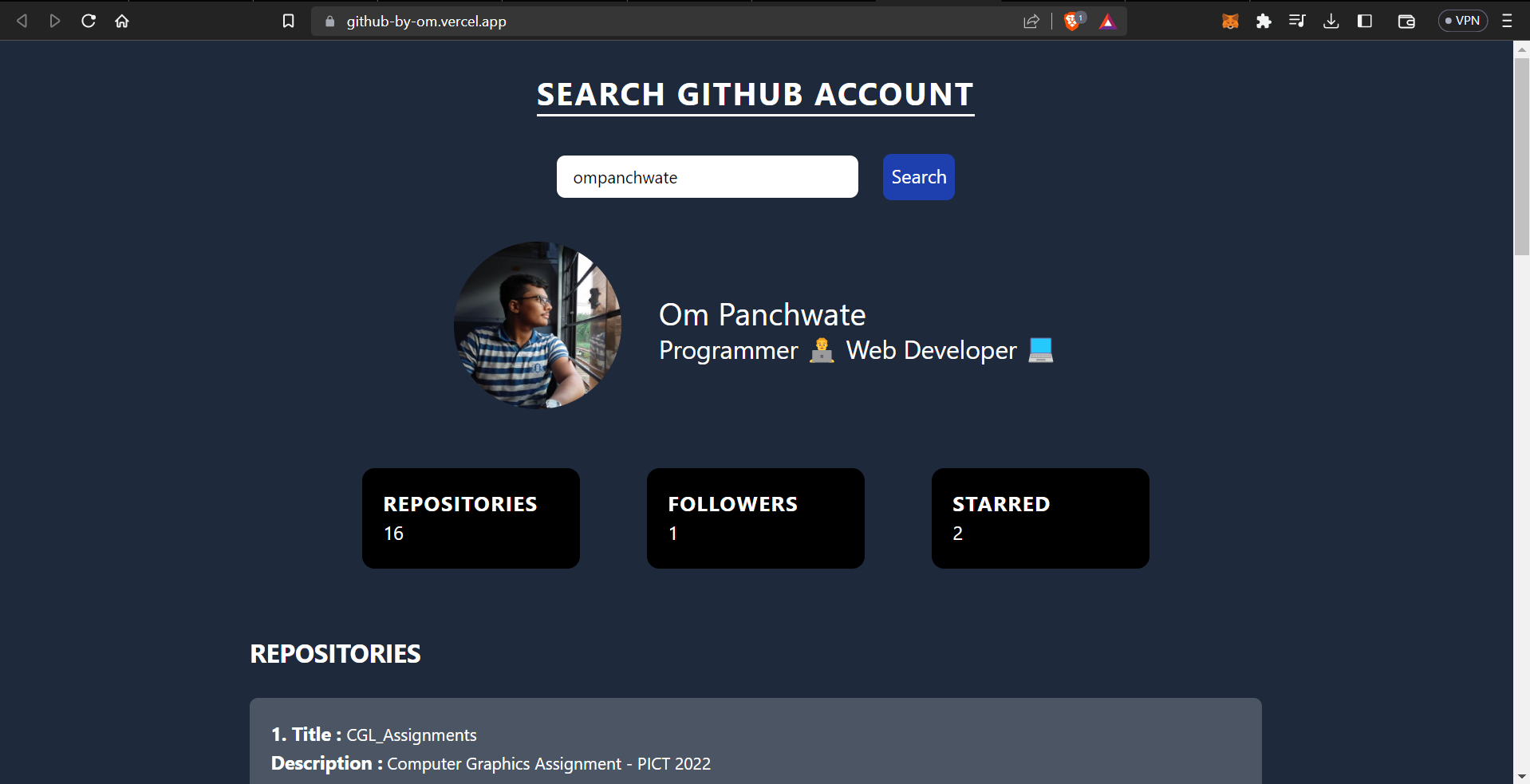Open Brave Rewards triangle icon

1107,22
